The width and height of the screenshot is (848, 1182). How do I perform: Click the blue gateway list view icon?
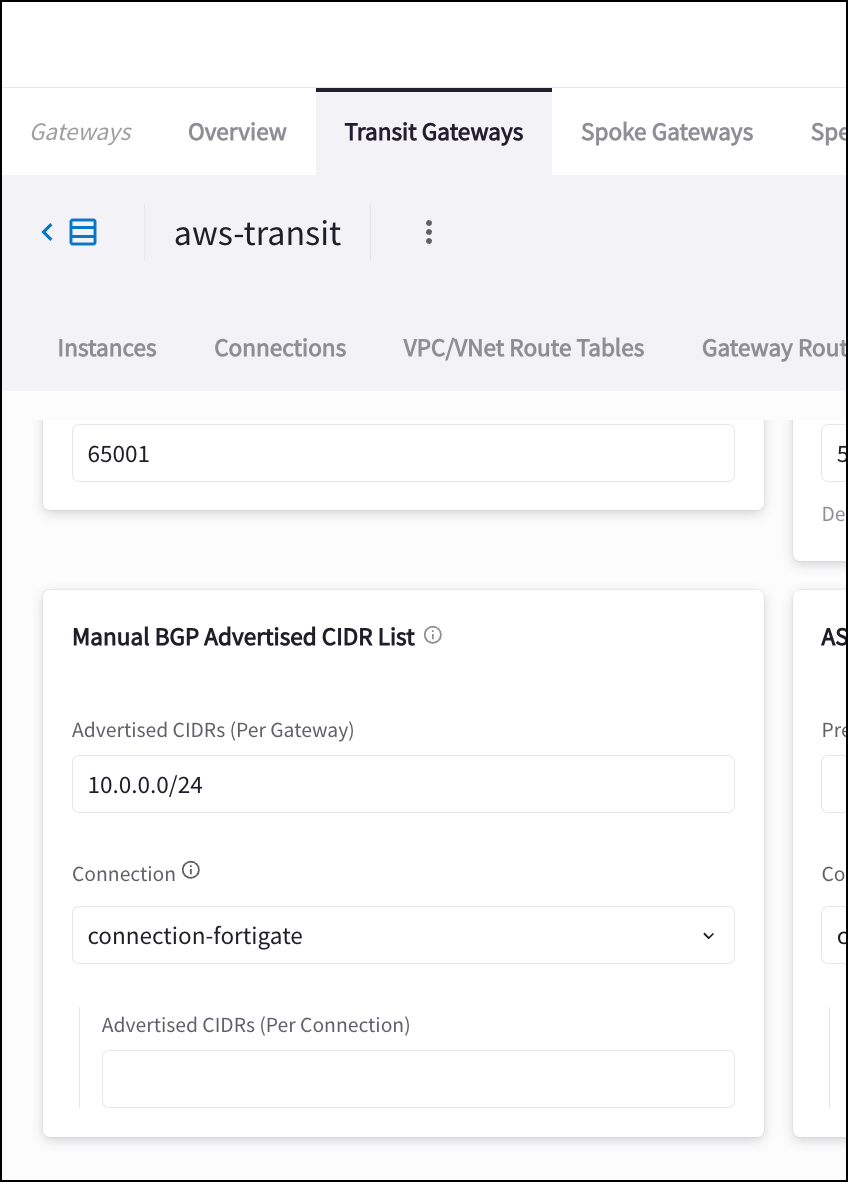pos(83,233)
